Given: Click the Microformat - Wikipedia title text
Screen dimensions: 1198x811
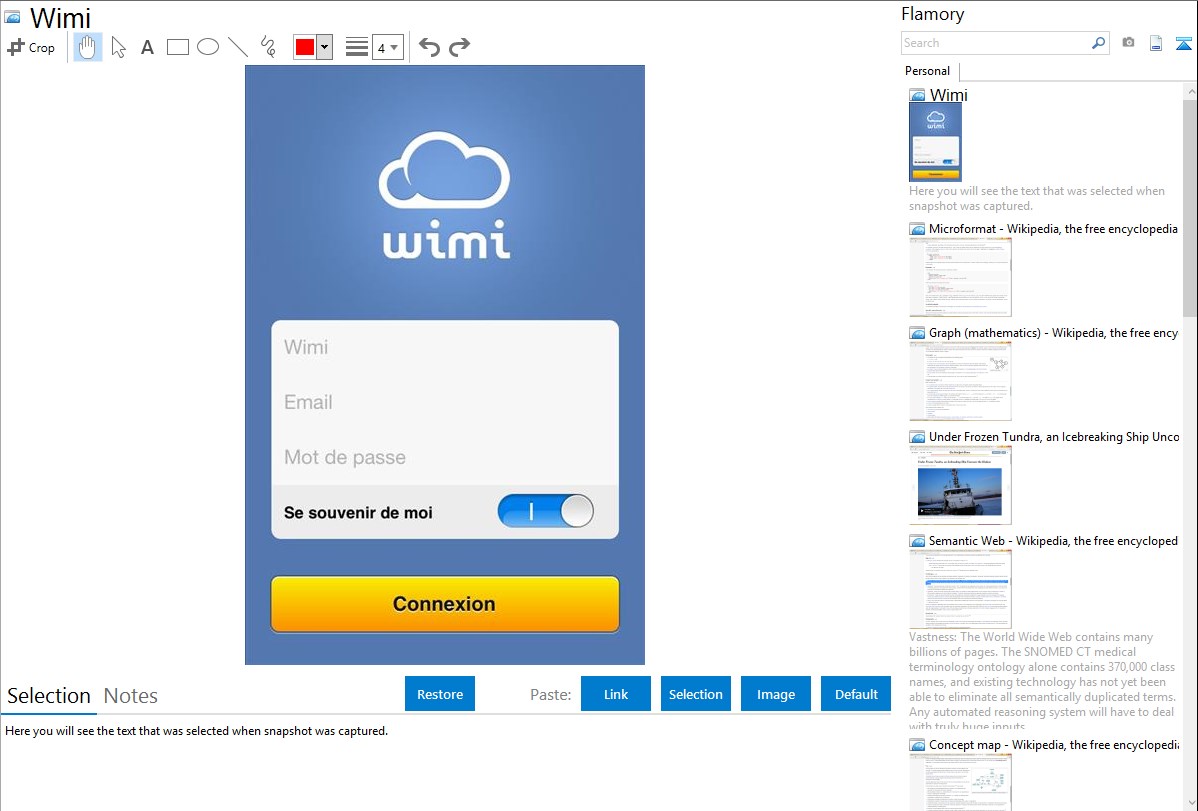Looking at the screenshot, I should click(1053, 229).
